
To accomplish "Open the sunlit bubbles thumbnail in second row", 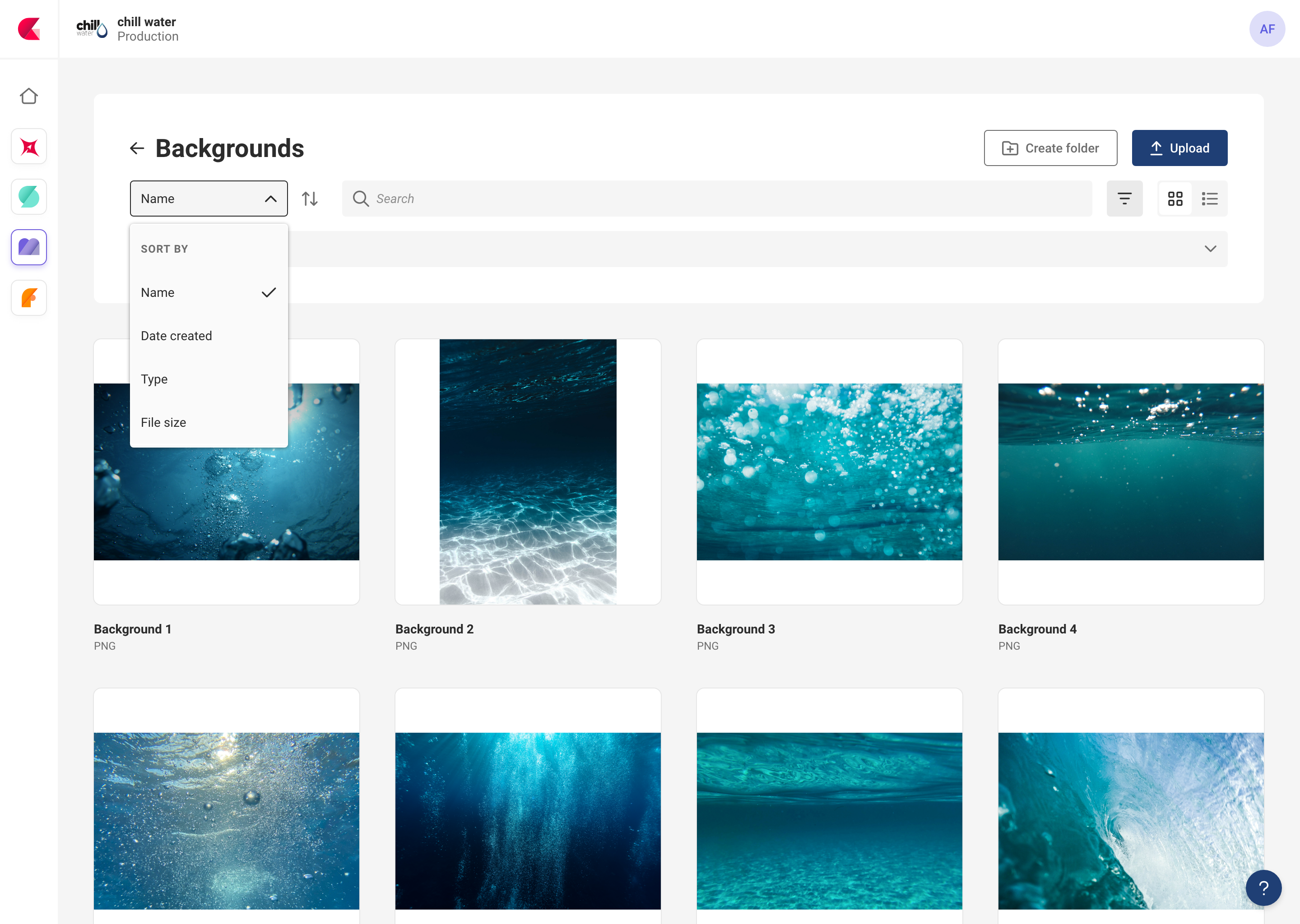I will coord(227,821).
